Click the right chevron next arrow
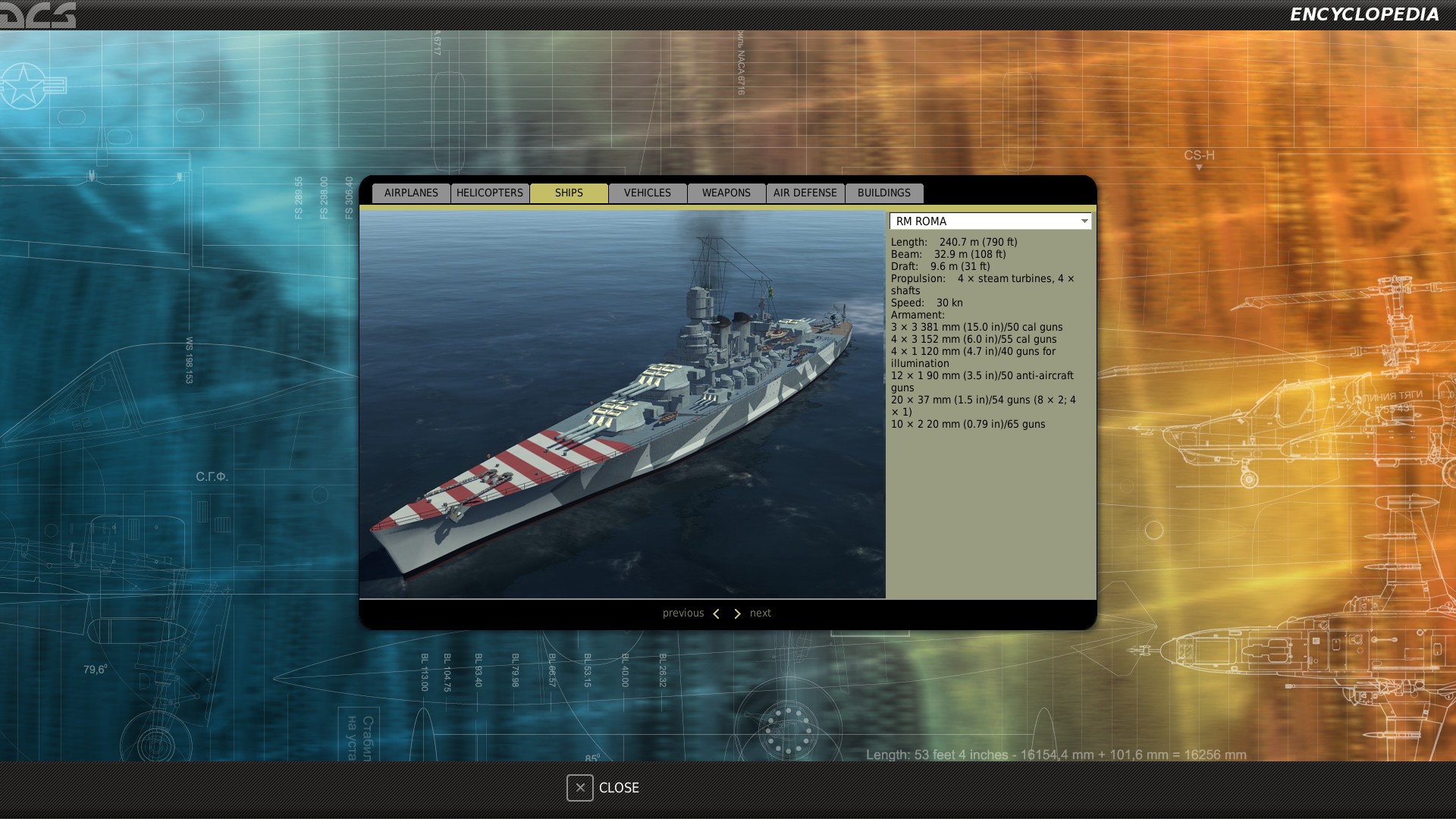Image resolution: width=1456 pixels, height=819 pixels. (x=736, y=613)
